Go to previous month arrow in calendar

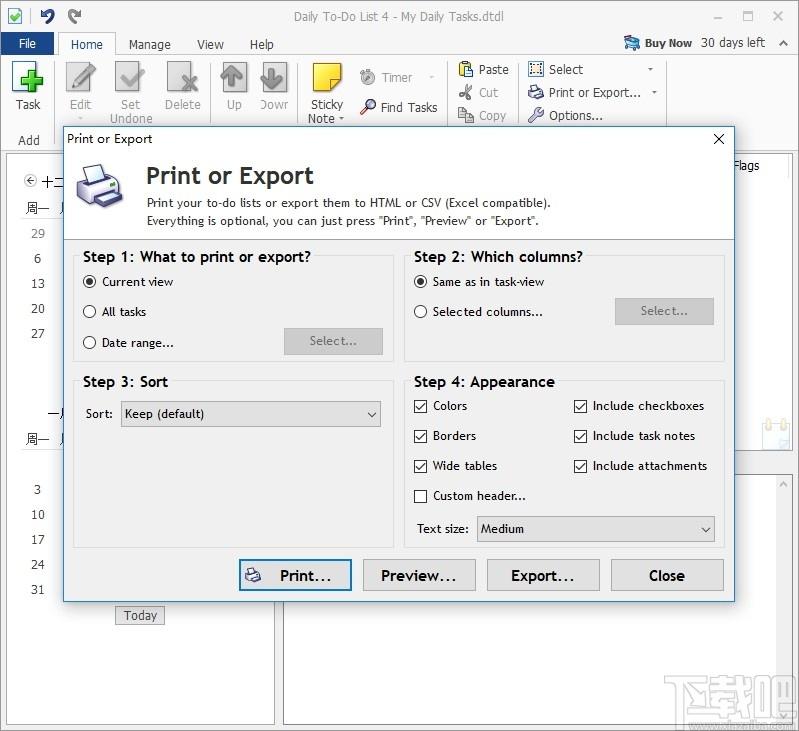click(30, 180)
